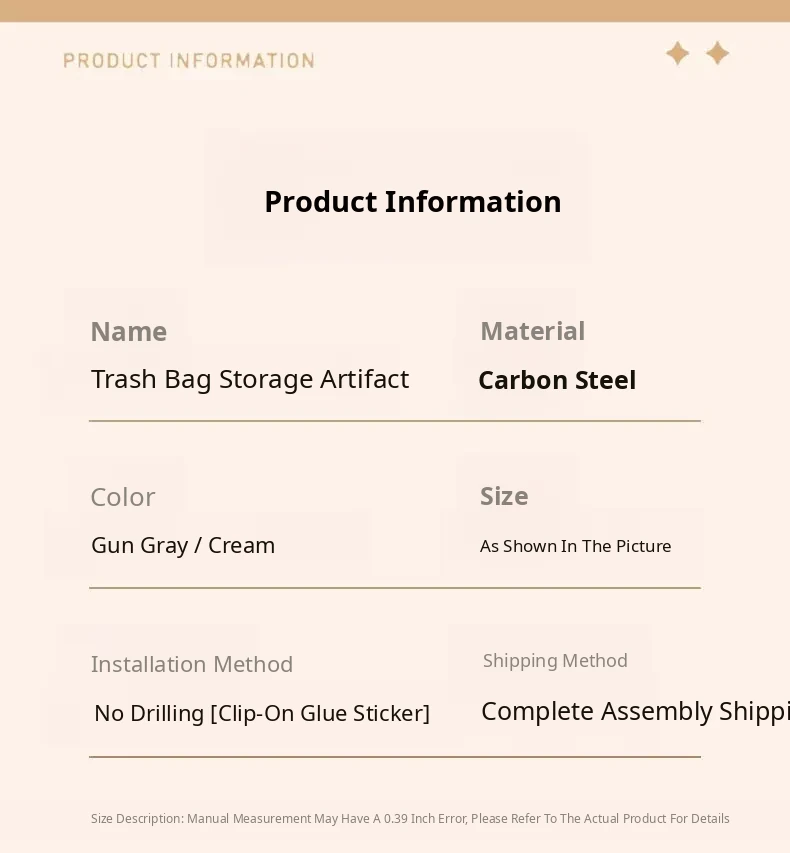This screenshot has width=790, height=853.
Task: Click the Gun Gray / Cream value
Action: pyautogui.click(x=183, y=546)
